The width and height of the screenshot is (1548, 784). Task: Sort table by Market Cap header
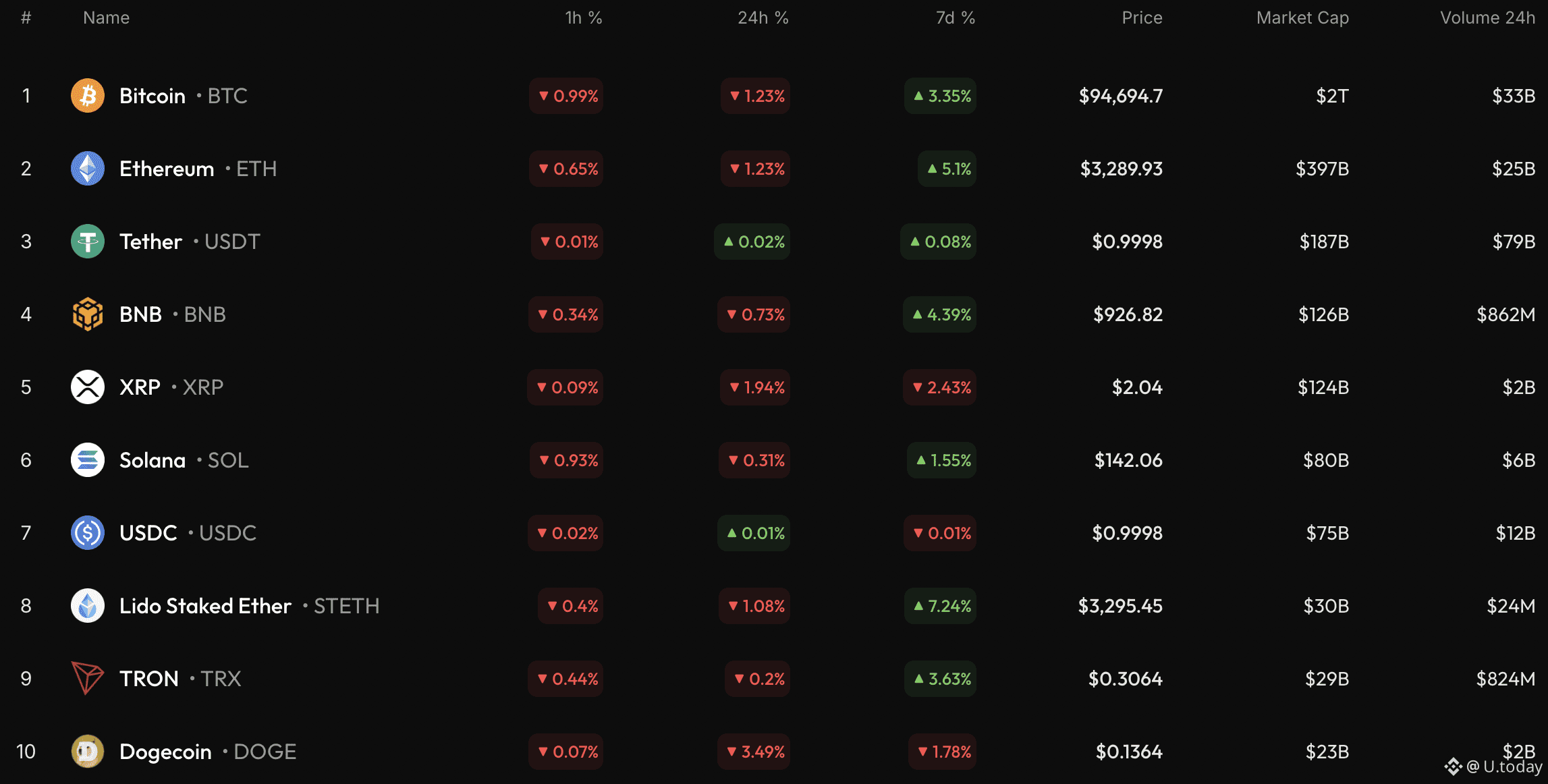(x=1302, y=18)
